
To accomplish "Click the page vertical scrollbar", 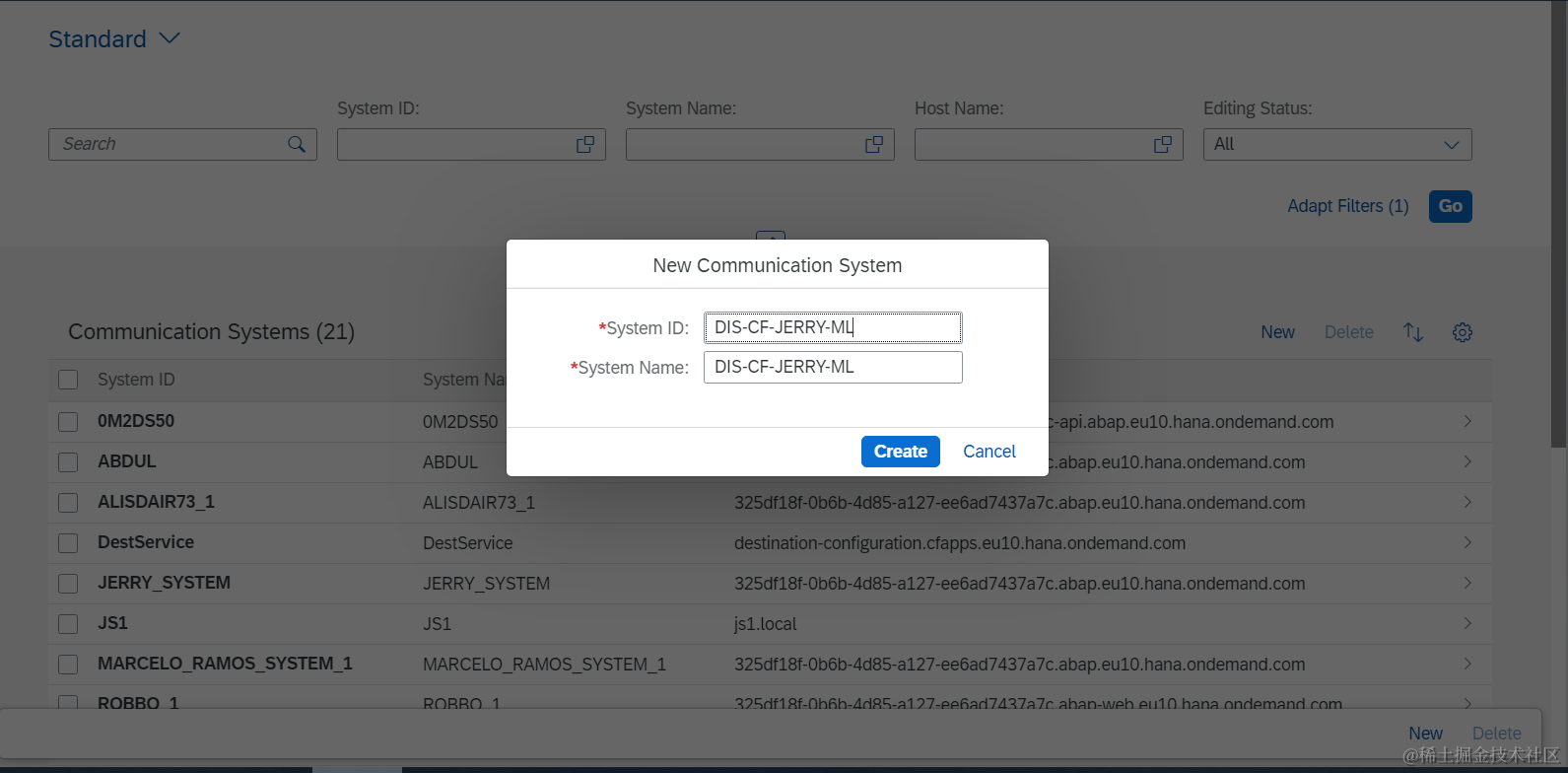I will (1558, 223).
